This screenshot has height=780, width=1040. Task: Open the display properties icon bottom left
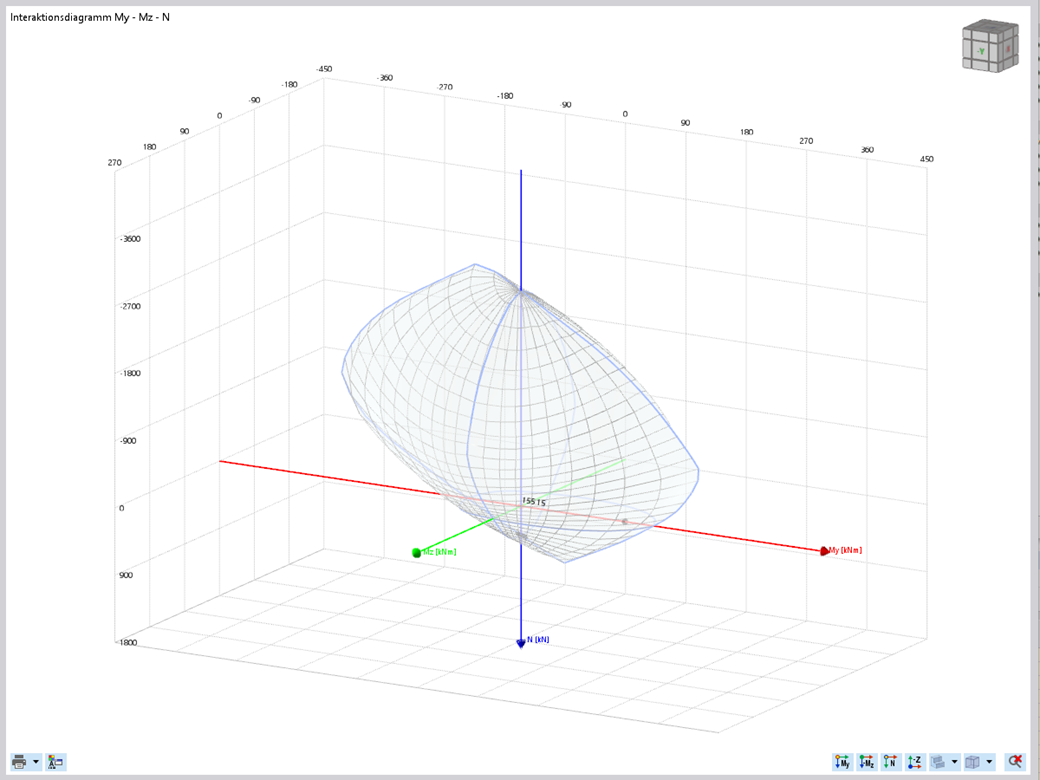55,762
